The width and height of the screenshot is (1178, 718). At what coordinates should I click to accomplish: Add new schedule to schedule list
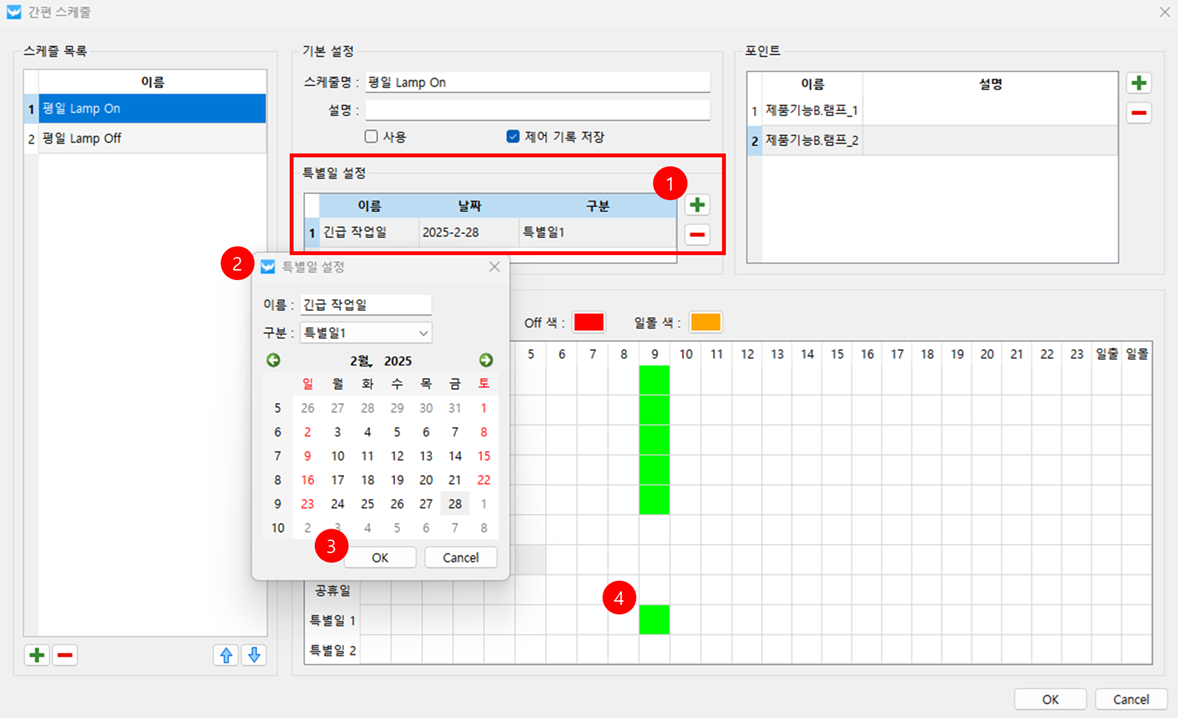(37, 655)
